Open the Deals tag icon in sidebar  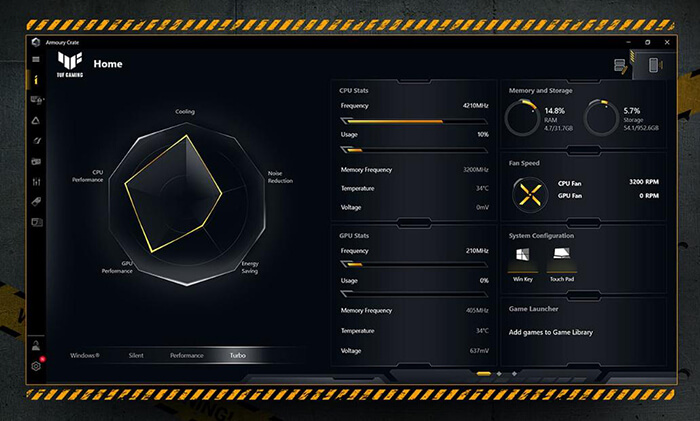pyautogui.click(x=36, y=202)
